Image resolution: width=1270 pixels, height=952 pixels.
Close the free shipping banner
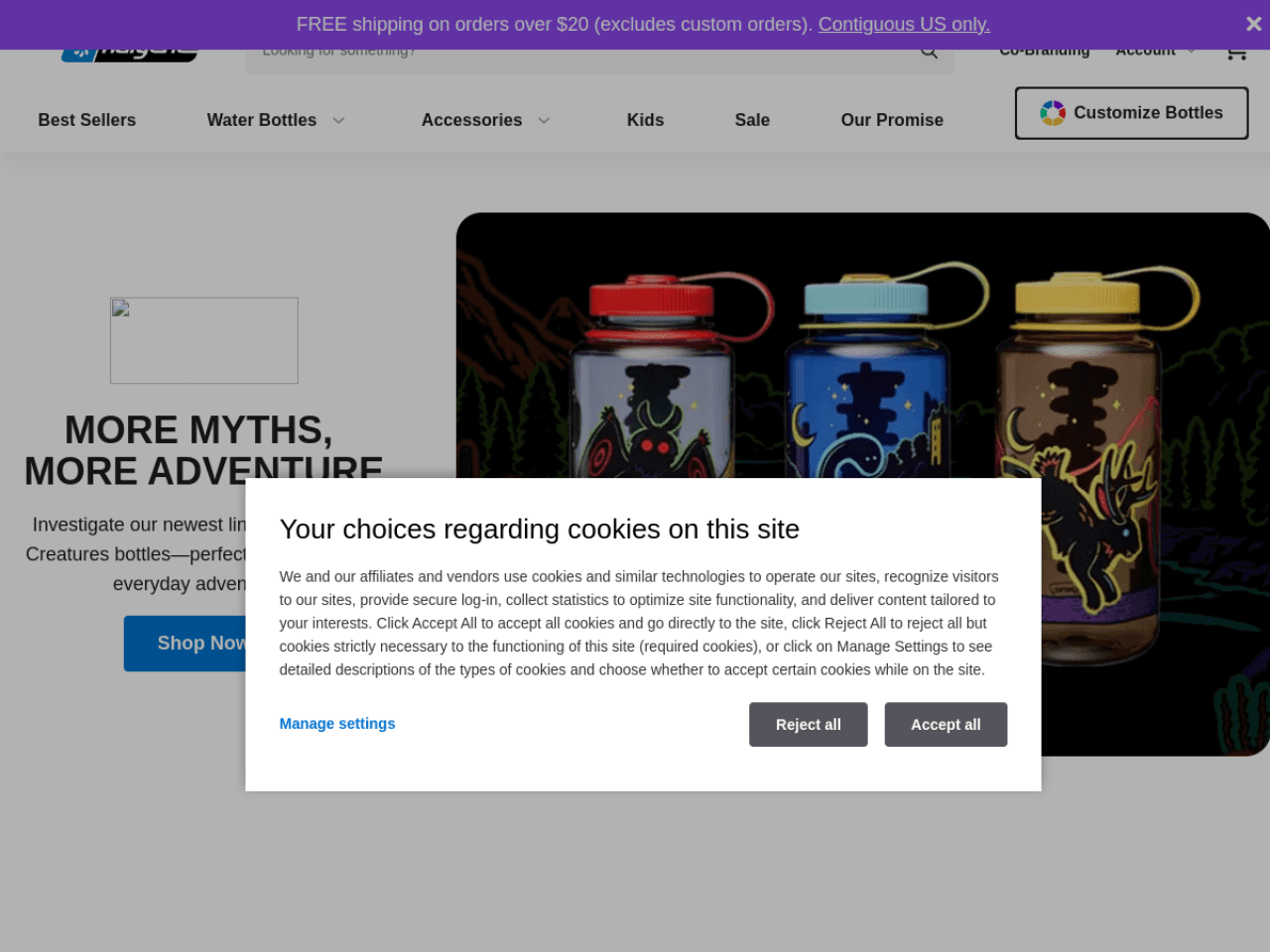coord(1253,24)
